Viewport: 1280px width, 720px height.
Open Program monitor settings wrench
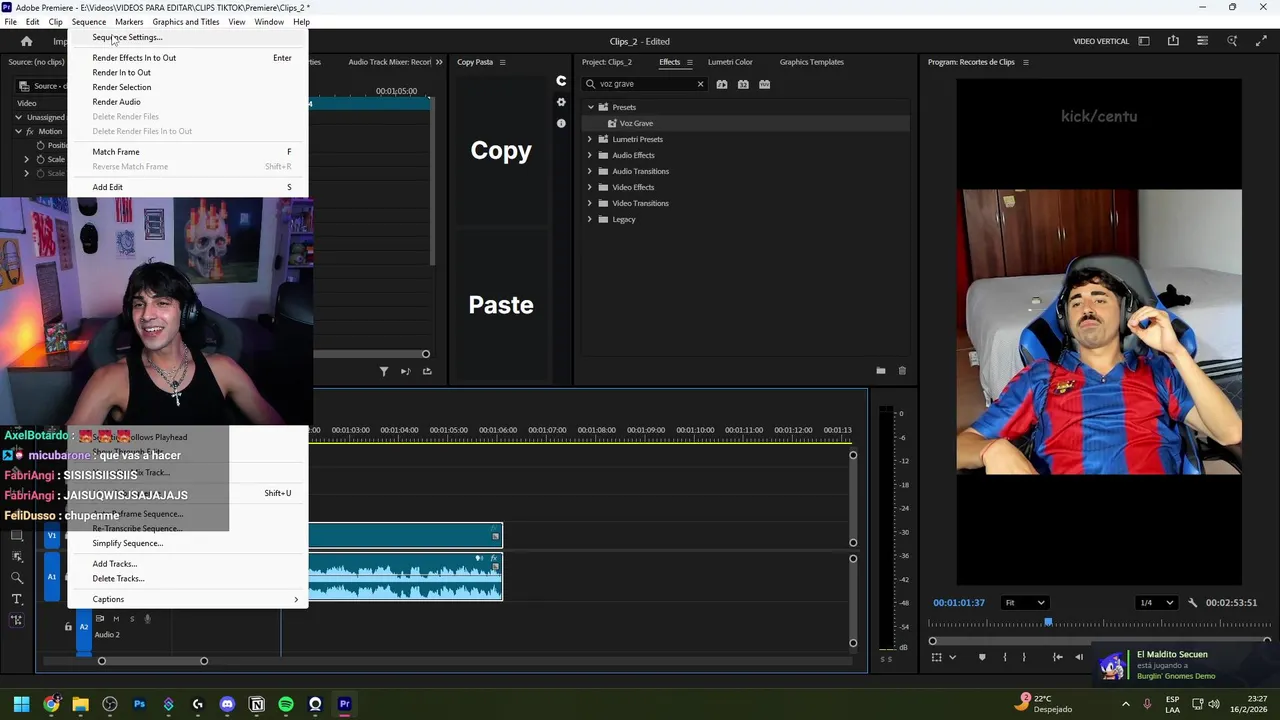1192,603
